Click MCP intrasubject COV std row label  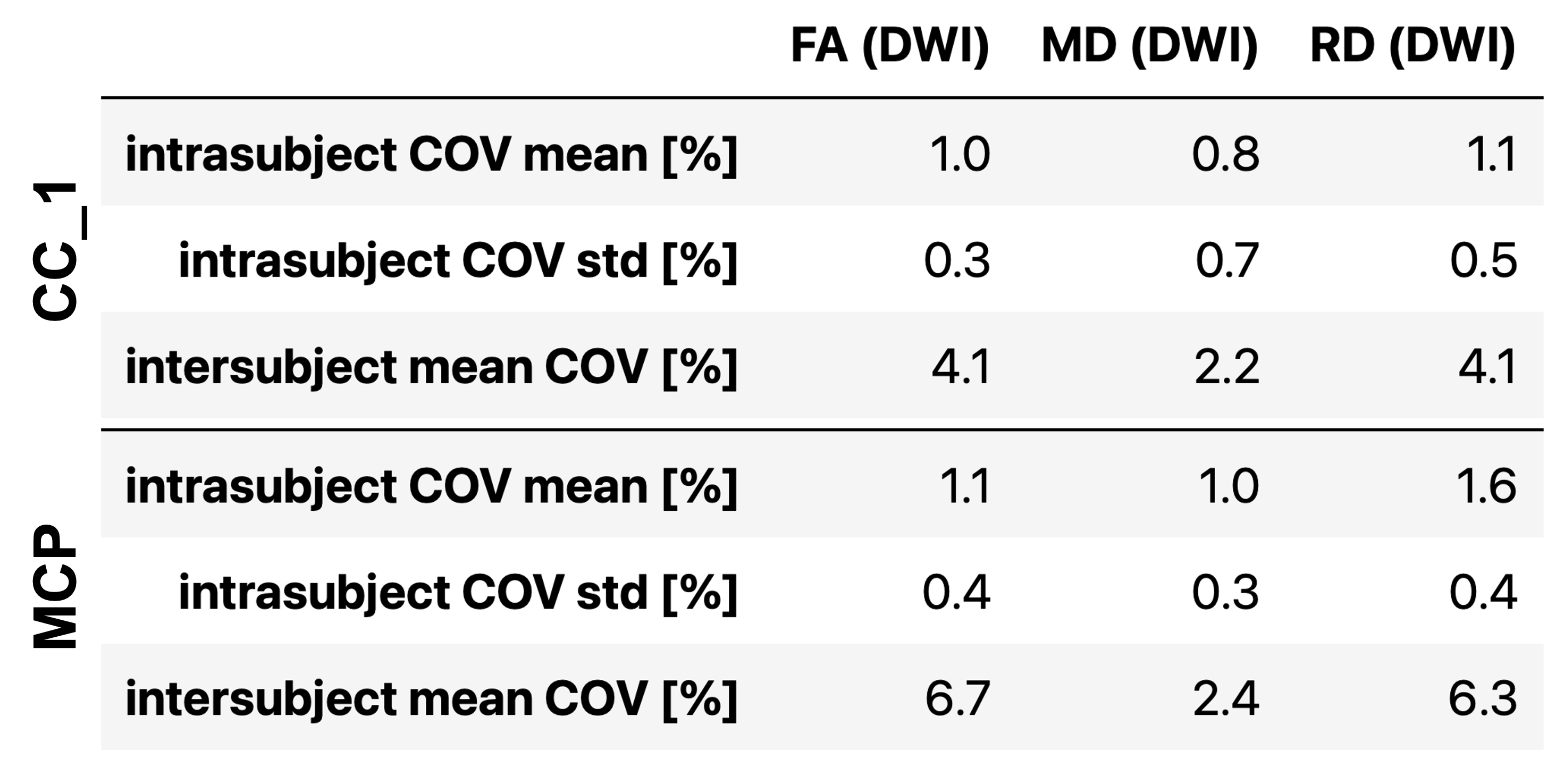point(458,593)
